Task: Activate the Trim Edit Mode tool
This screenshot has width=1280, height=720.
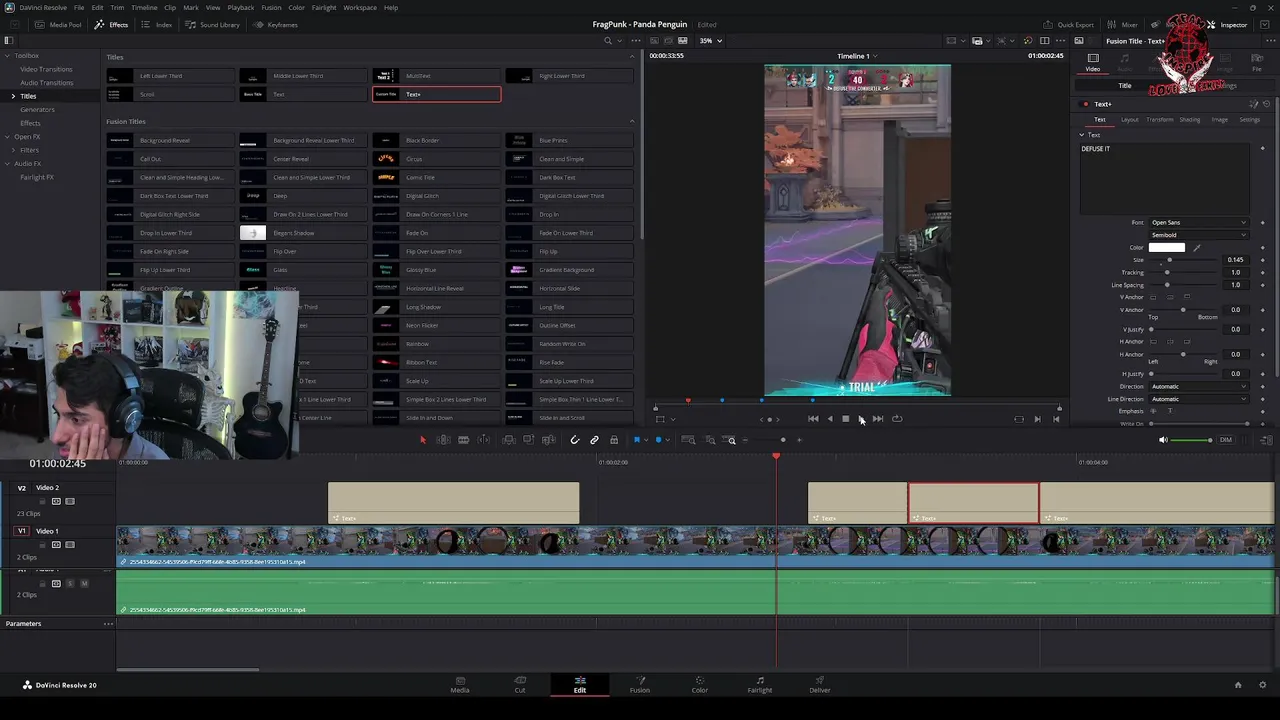Action: (443, 440)
